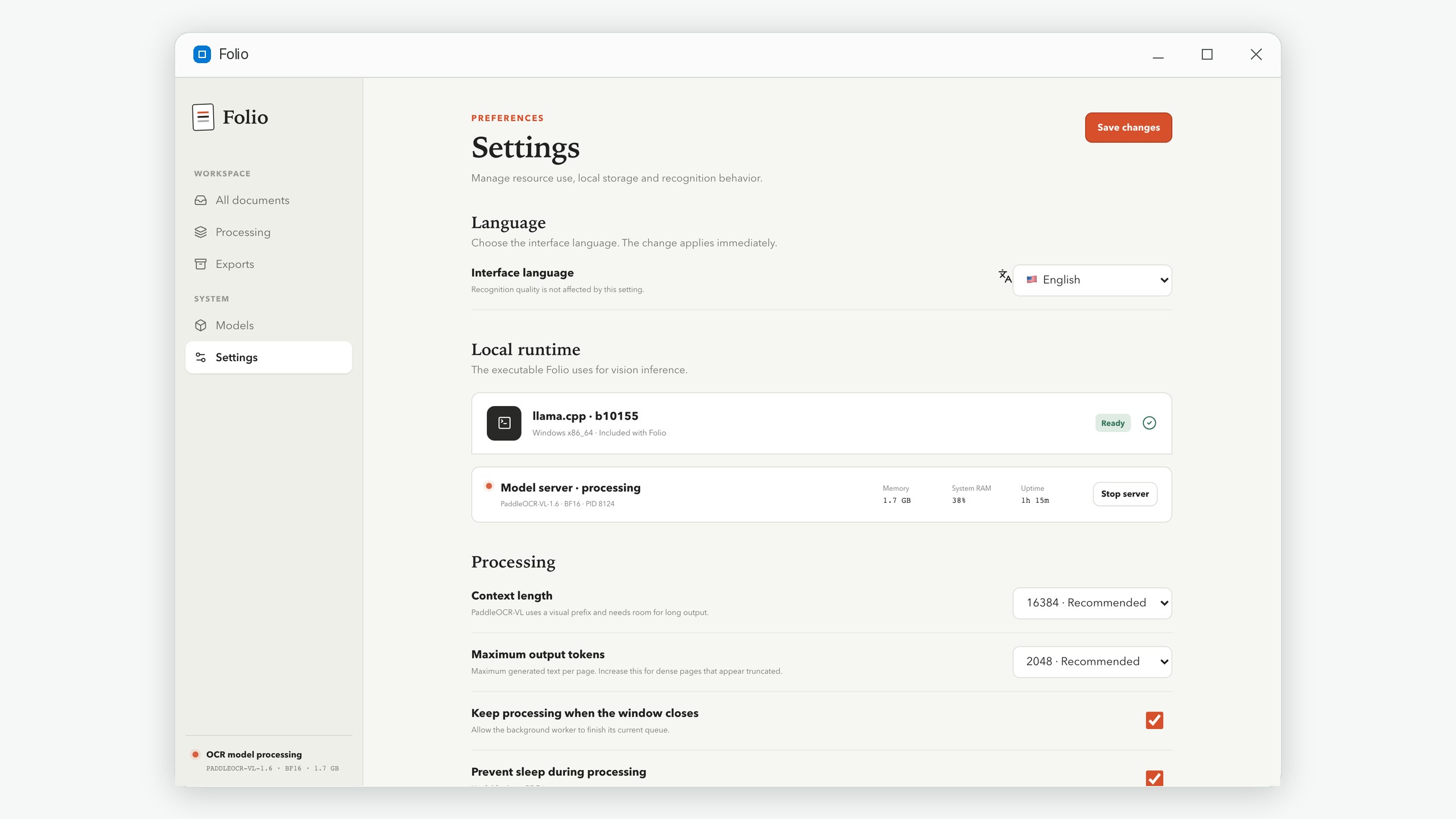Viewport: 1456px width, 819px height.
Task: Click 'PaddleOCR-VL-1.6 · BF16 · PID 8124' text
Action: [557, 504]
